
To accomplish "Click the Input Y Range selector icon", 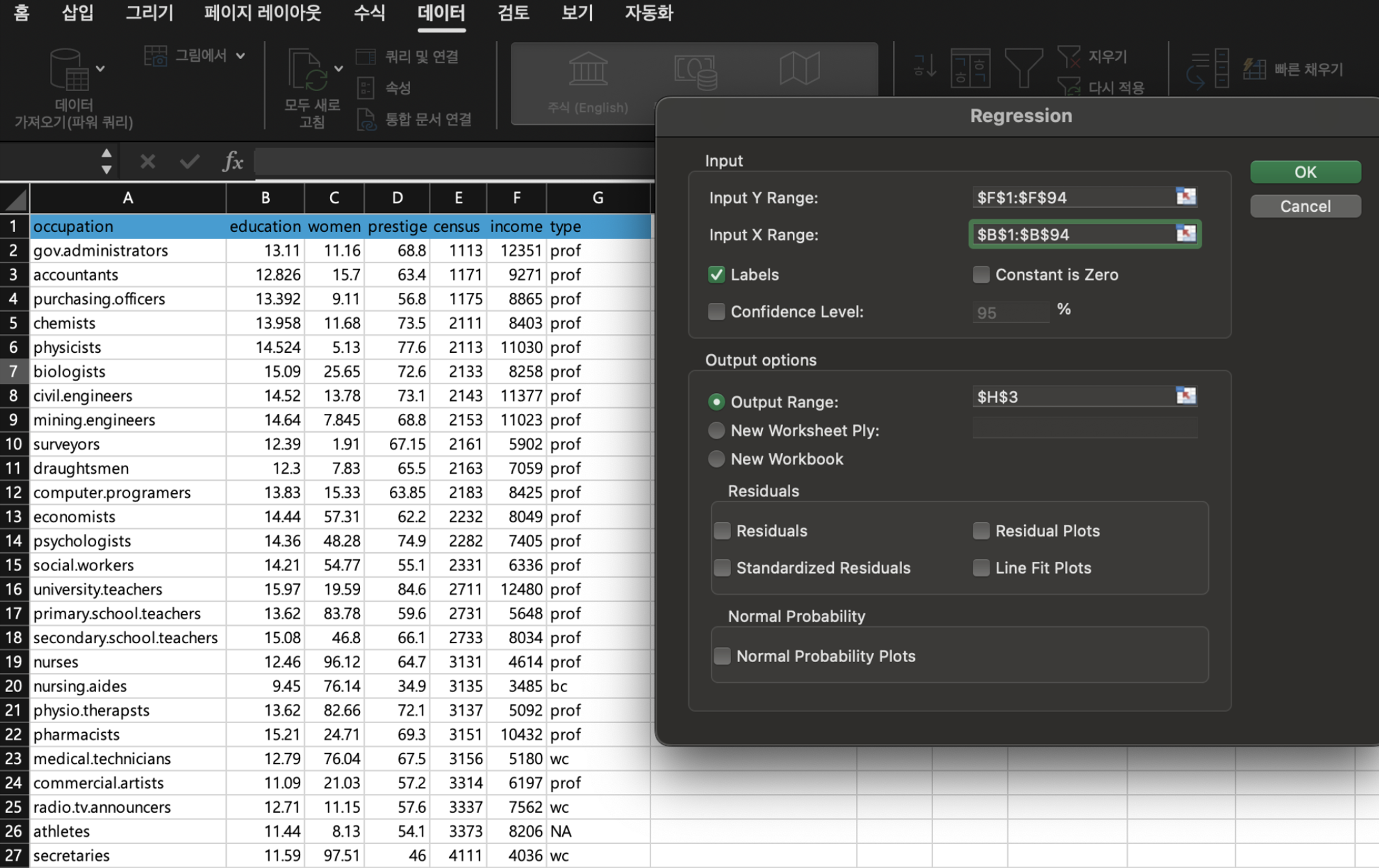I will (1185, 196).
